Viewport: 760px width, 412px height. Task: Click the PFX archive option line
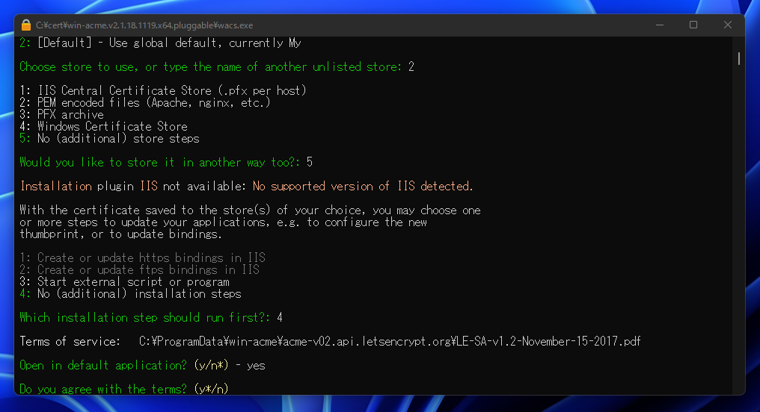[x=61, y=115]
